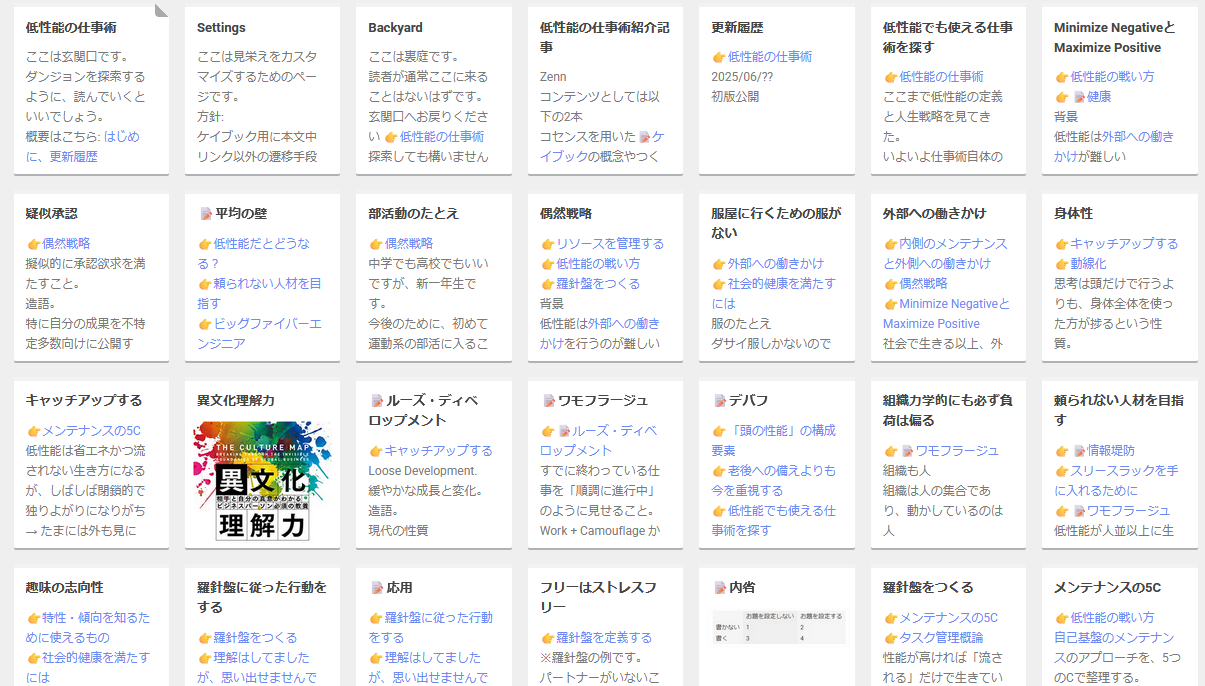Click リソースを管理する link in 偶然戦略 card
Image resolution: width=1205 pixels, height=686 pixels.
tap(610, 243)
